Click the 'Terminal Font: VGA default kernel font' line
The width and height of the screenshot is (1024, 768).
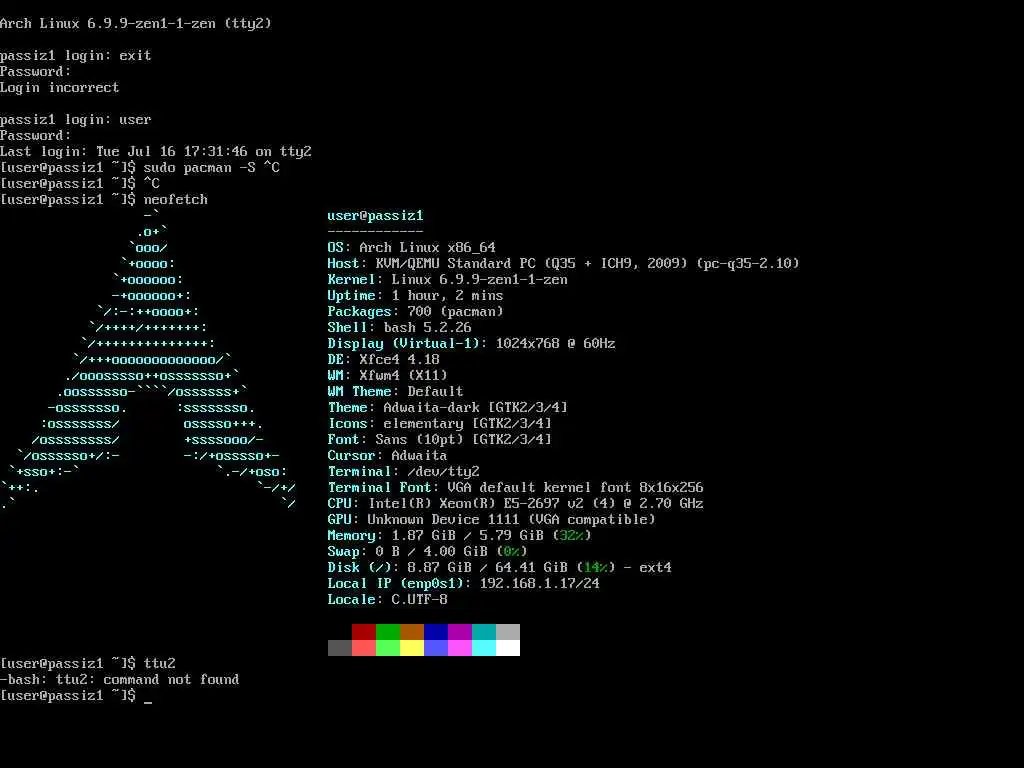pyautogui.click(x=516, y=488)
